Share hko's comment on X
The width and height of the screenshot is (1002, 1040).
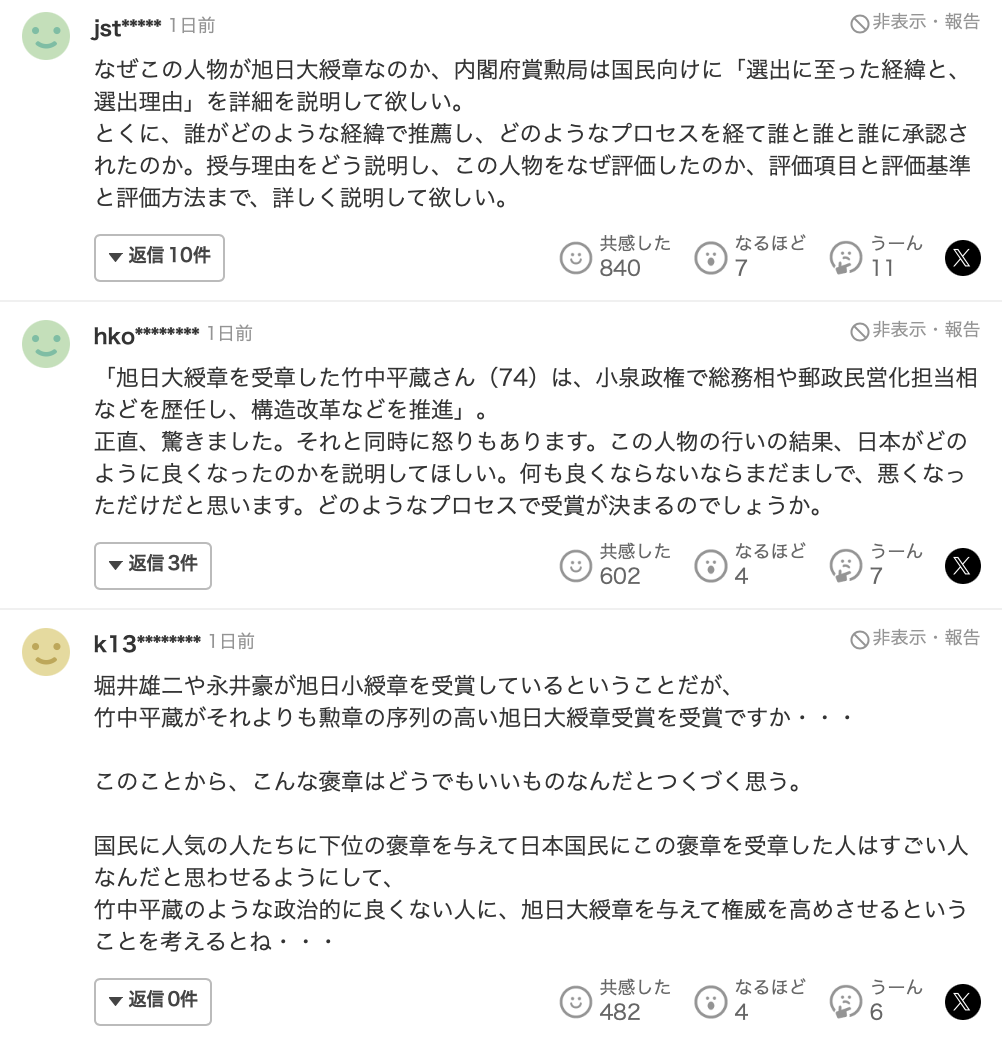click(x=962, y=566)
